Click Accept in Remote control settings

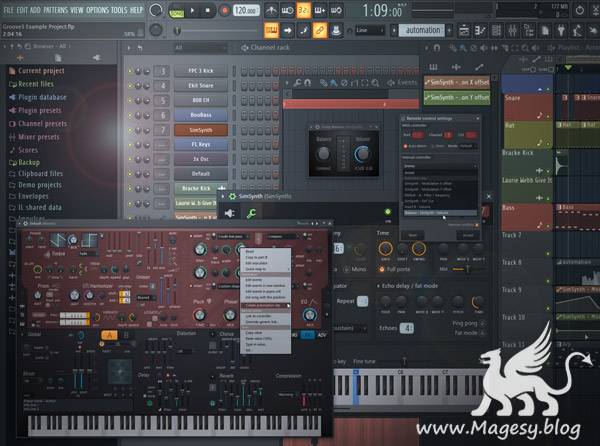click(468, 236)
